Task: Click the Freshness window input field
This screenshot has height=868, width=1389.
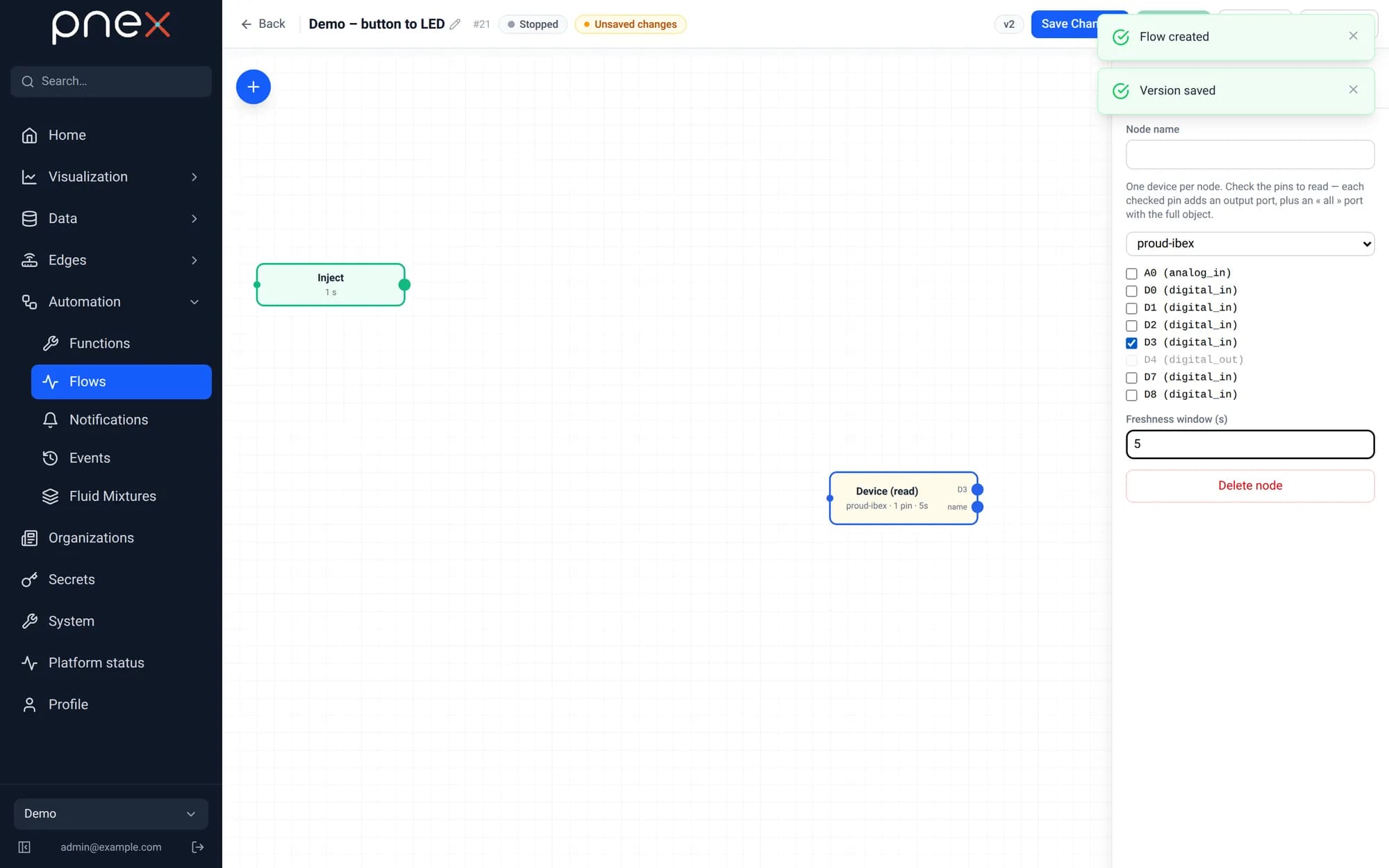Action: 1249,444
